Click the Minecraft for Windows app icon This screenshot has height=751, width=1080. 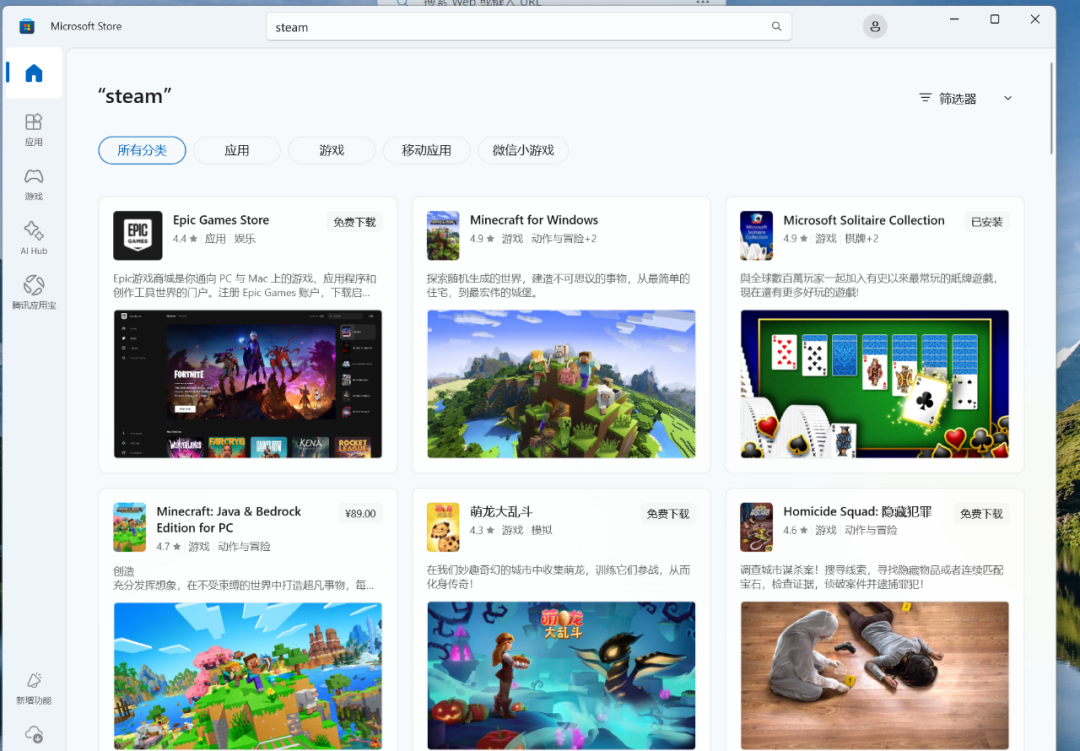(x=443, y=236)
